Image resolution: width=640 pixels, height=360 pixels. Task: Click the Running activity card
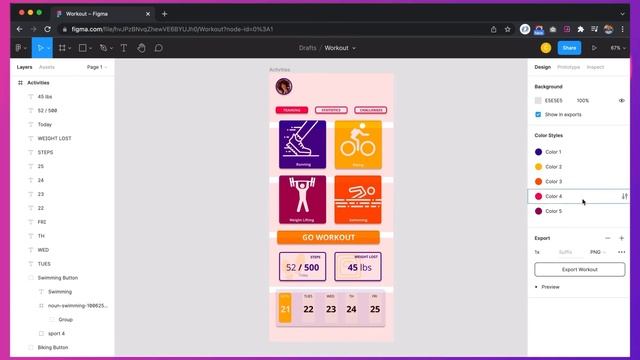(x=302, y=144)
